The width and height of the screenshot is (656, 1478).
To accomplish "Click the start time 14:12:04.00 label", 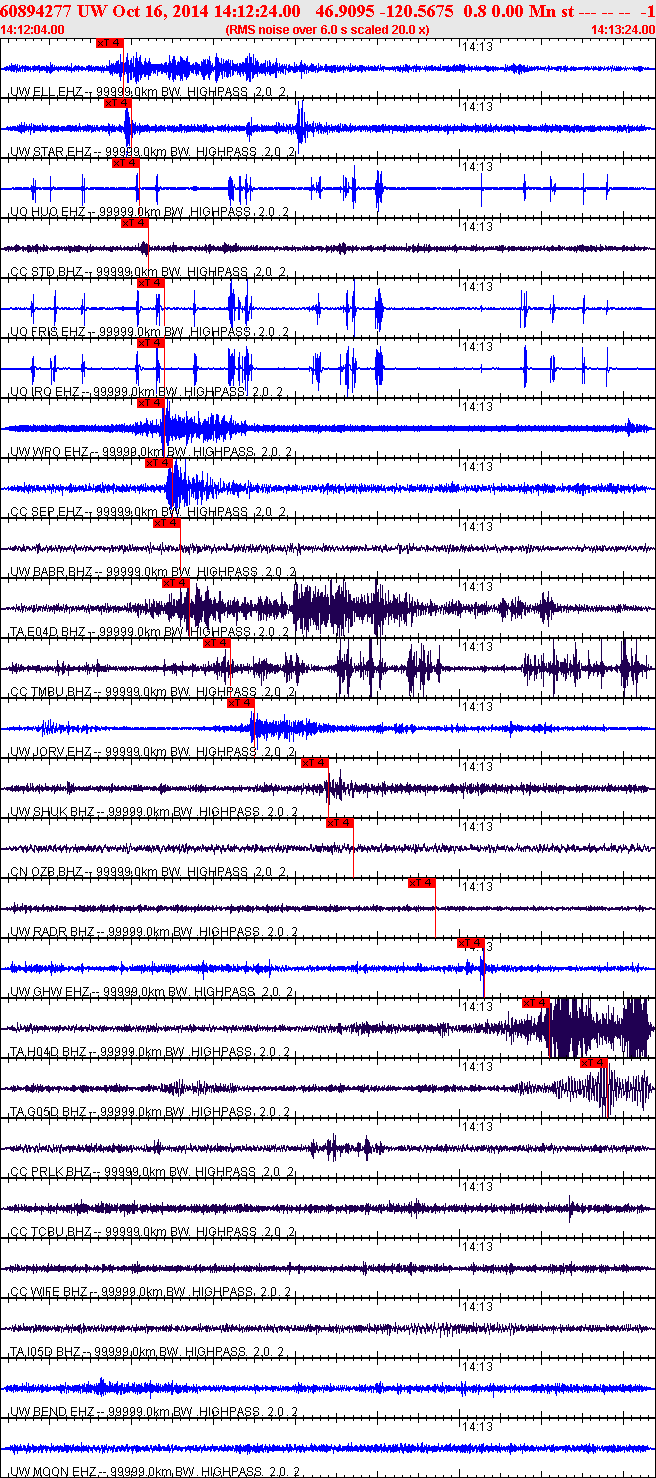I will (33, 29).
